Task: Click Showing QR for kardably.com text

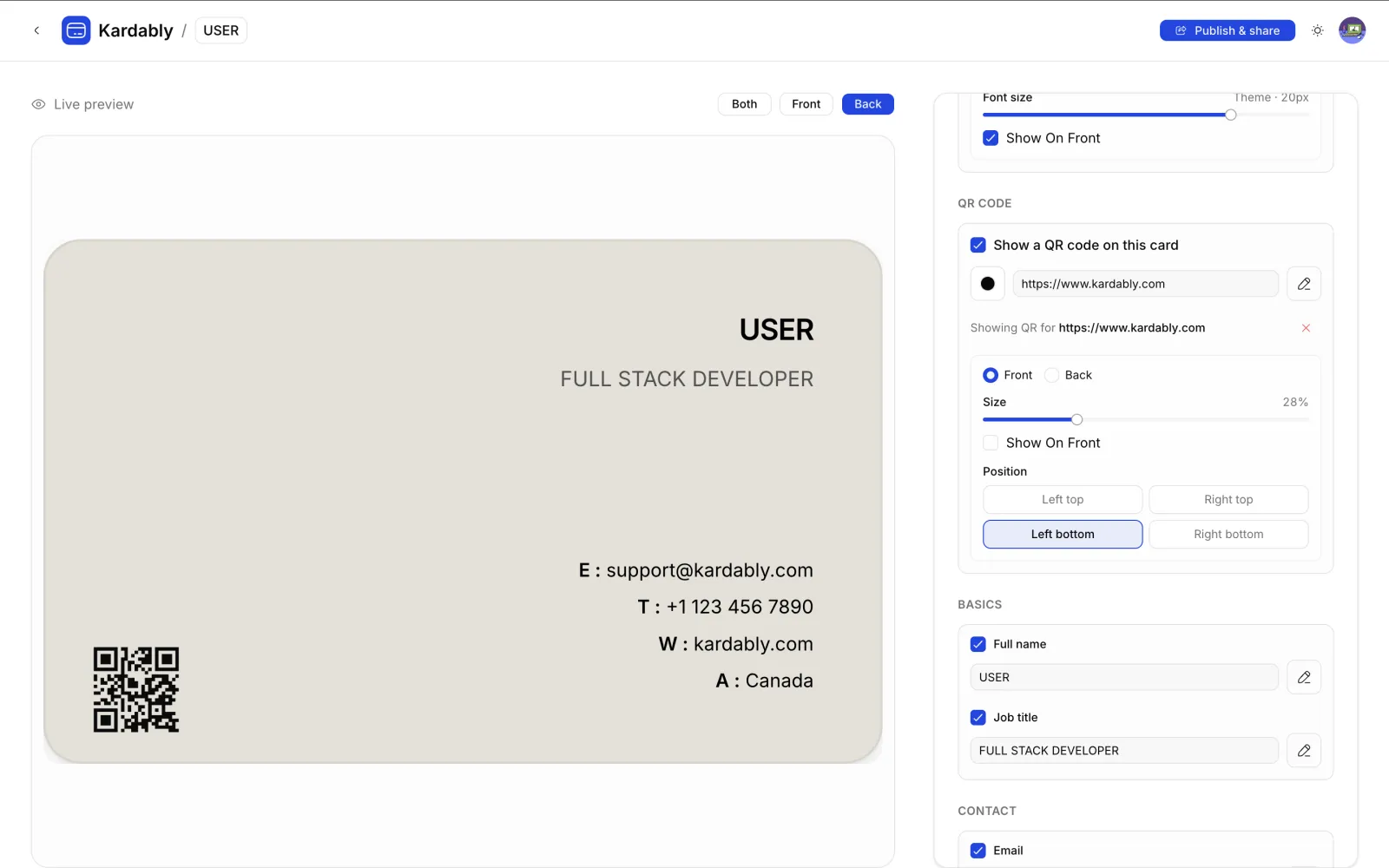Action: 1088,328
